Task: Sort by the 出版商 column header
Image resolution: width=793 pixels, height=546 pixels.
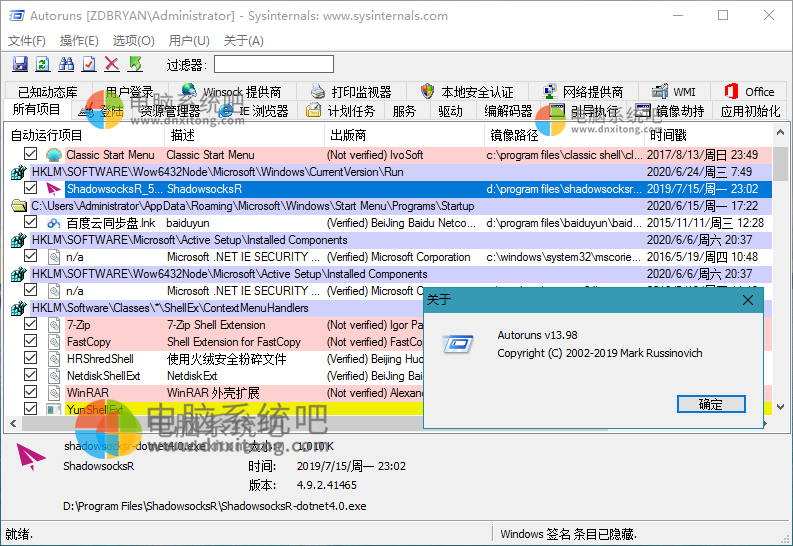Action: tap(405, 135)
